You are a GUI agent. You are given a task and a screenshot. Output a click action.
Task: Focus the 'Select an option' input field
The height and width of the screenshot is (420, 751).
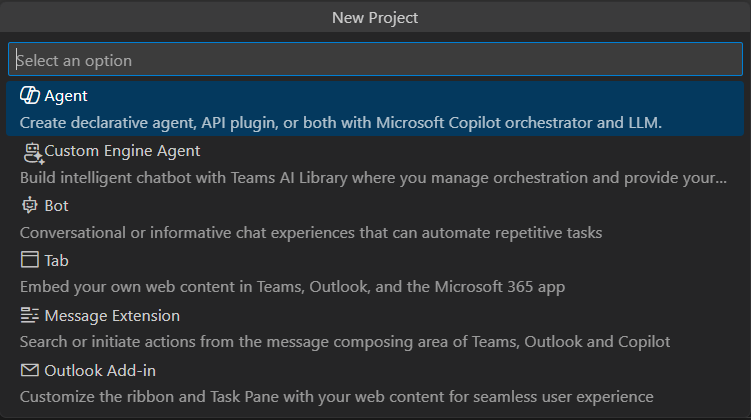coord(375,59)
